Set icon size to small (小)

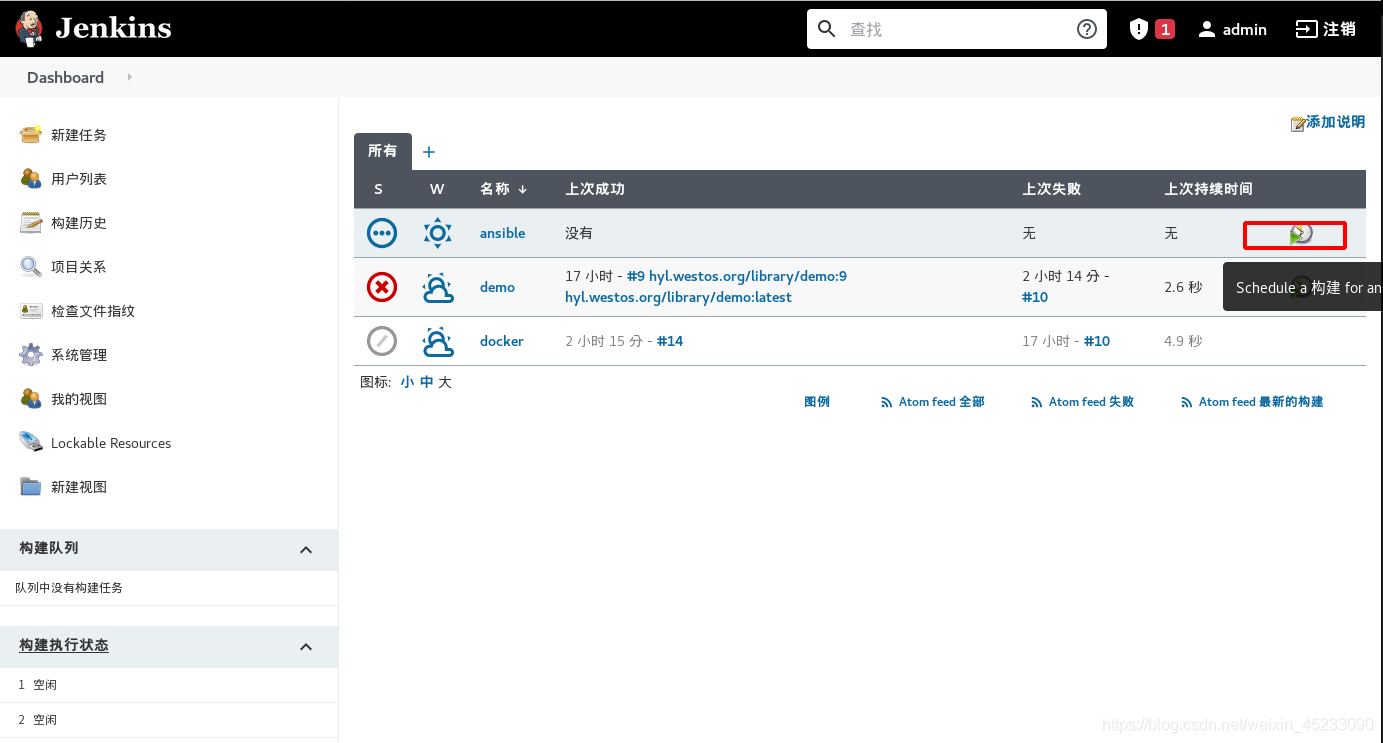(407, 382)
